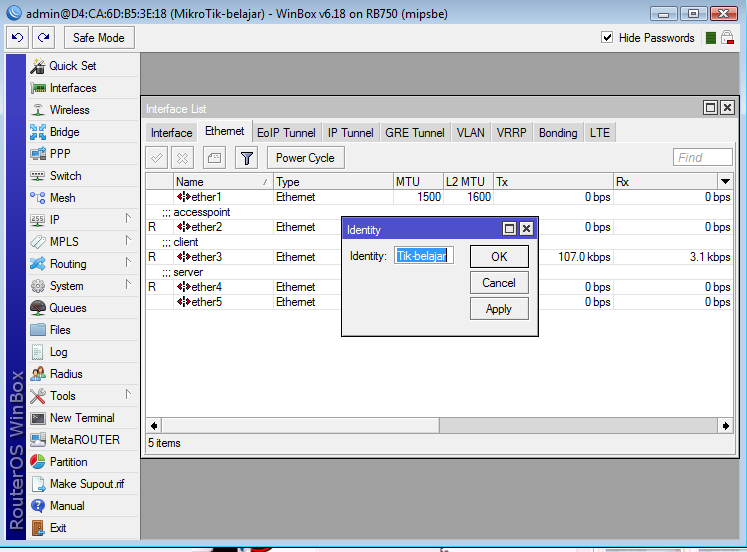Click Apply in the Identity dialog
The width and height of the screenshot is (747, 552).
[499, 309]
